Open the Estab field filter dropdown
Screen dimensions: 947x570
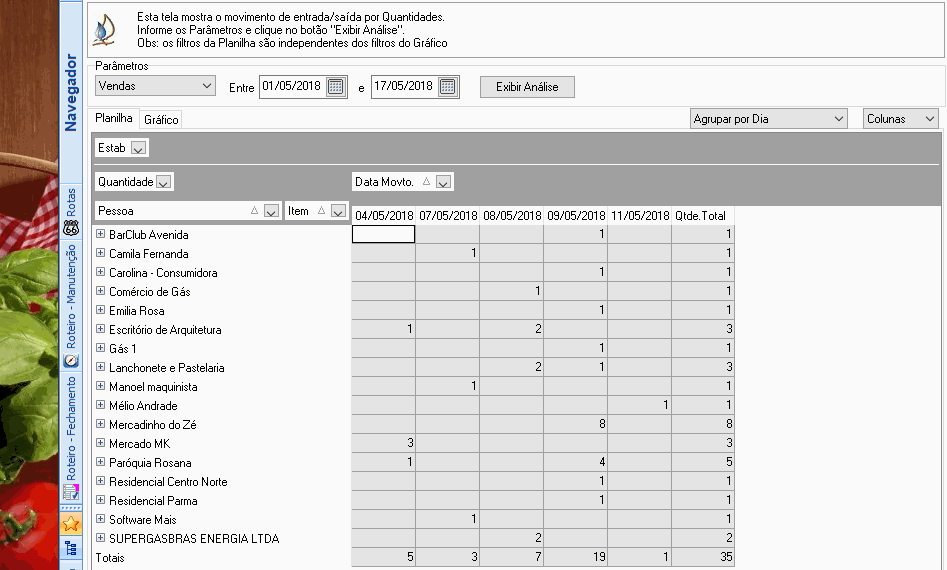[138, 148]
